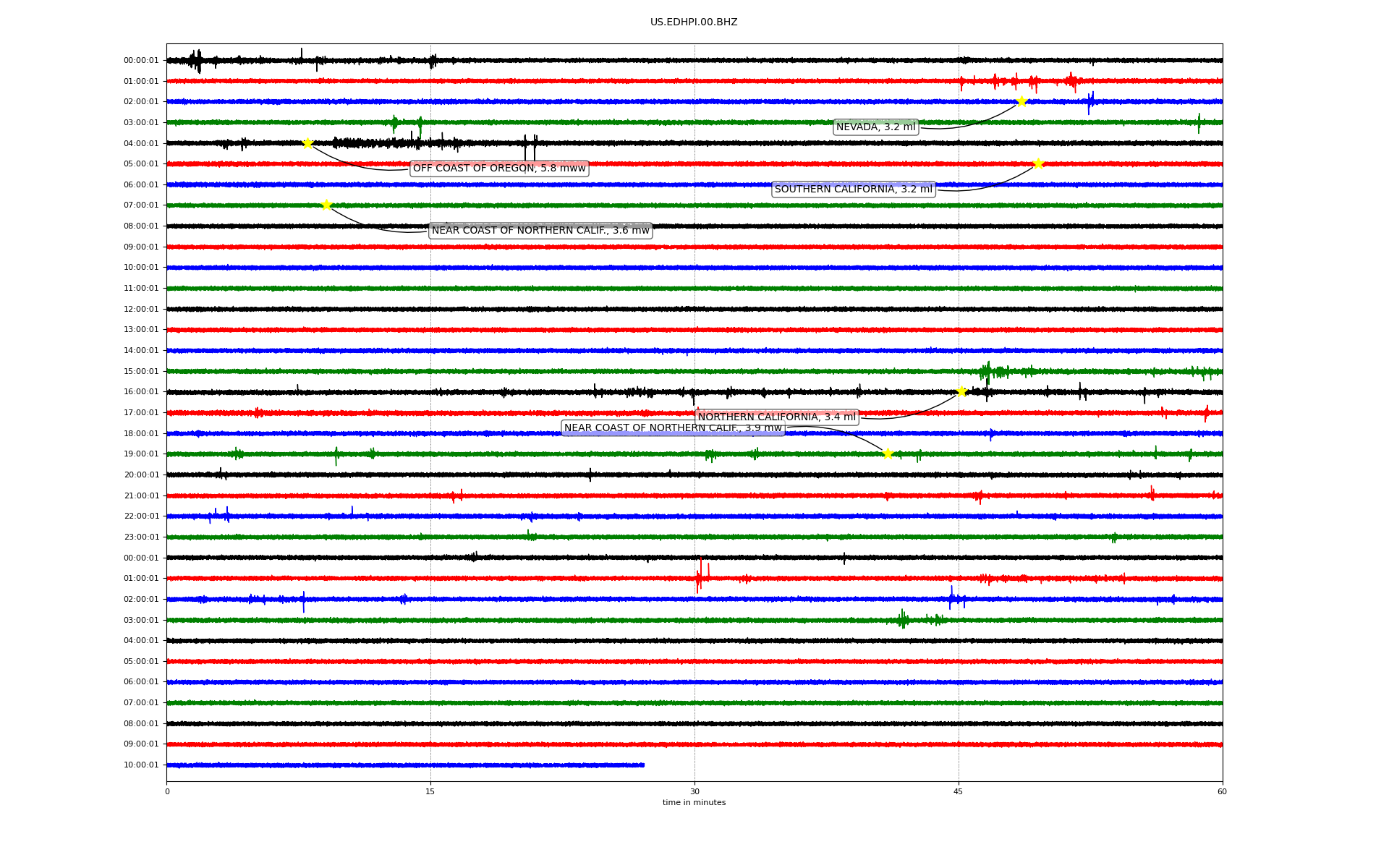This screenshot has width=1389, height=868.
Task: Click the NEVADA, 3.2 ml label
Action: 875,127
